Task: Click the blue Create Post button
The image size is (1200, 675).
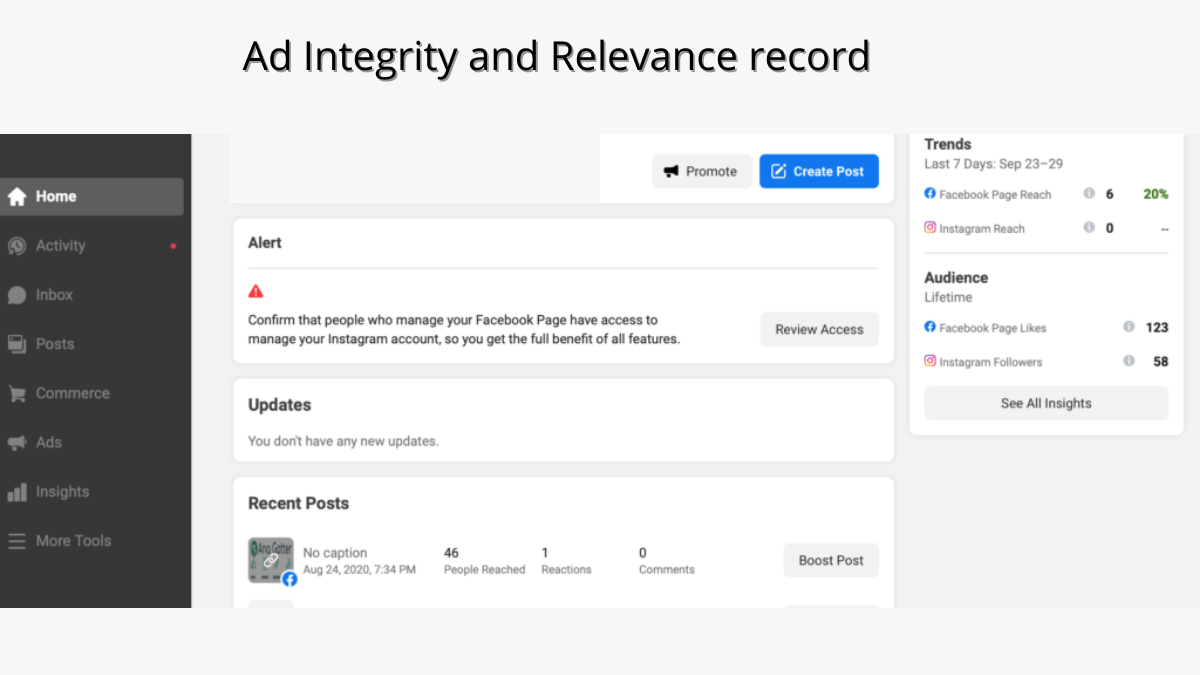Action: tap(819, 171)
